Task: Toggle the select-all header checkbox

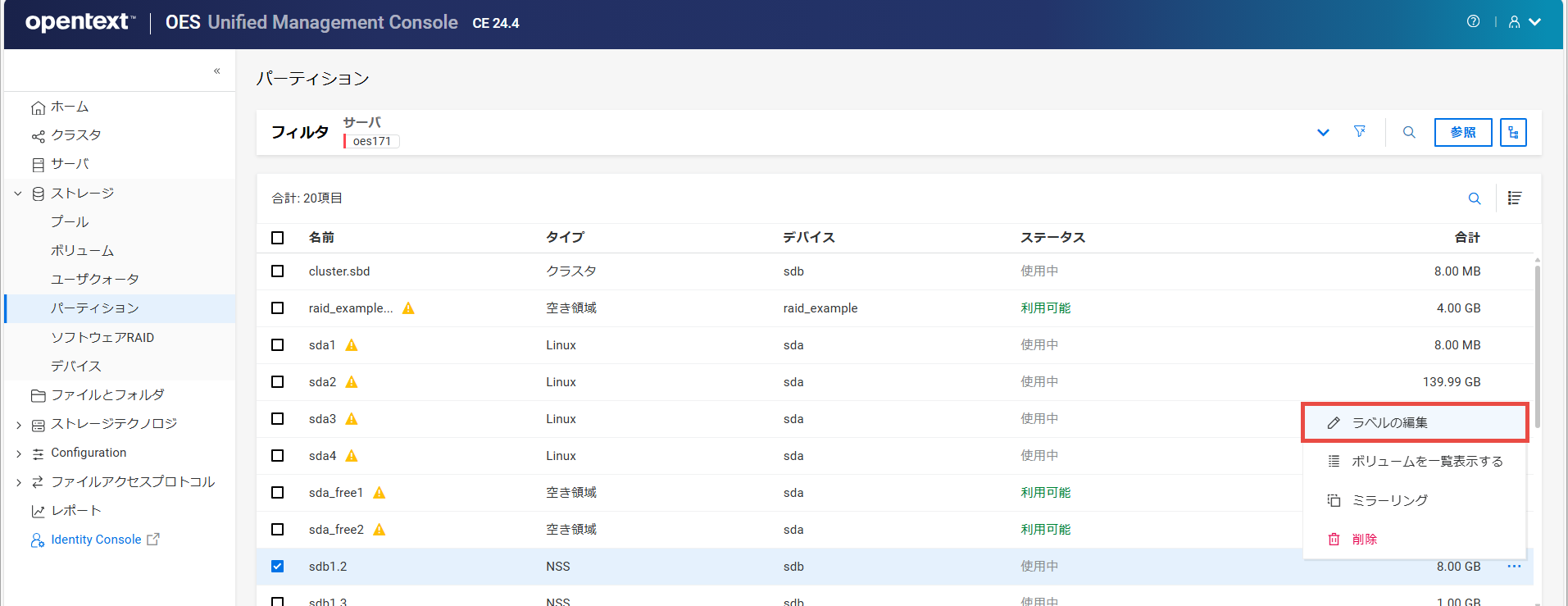Action: click(278, 238)
